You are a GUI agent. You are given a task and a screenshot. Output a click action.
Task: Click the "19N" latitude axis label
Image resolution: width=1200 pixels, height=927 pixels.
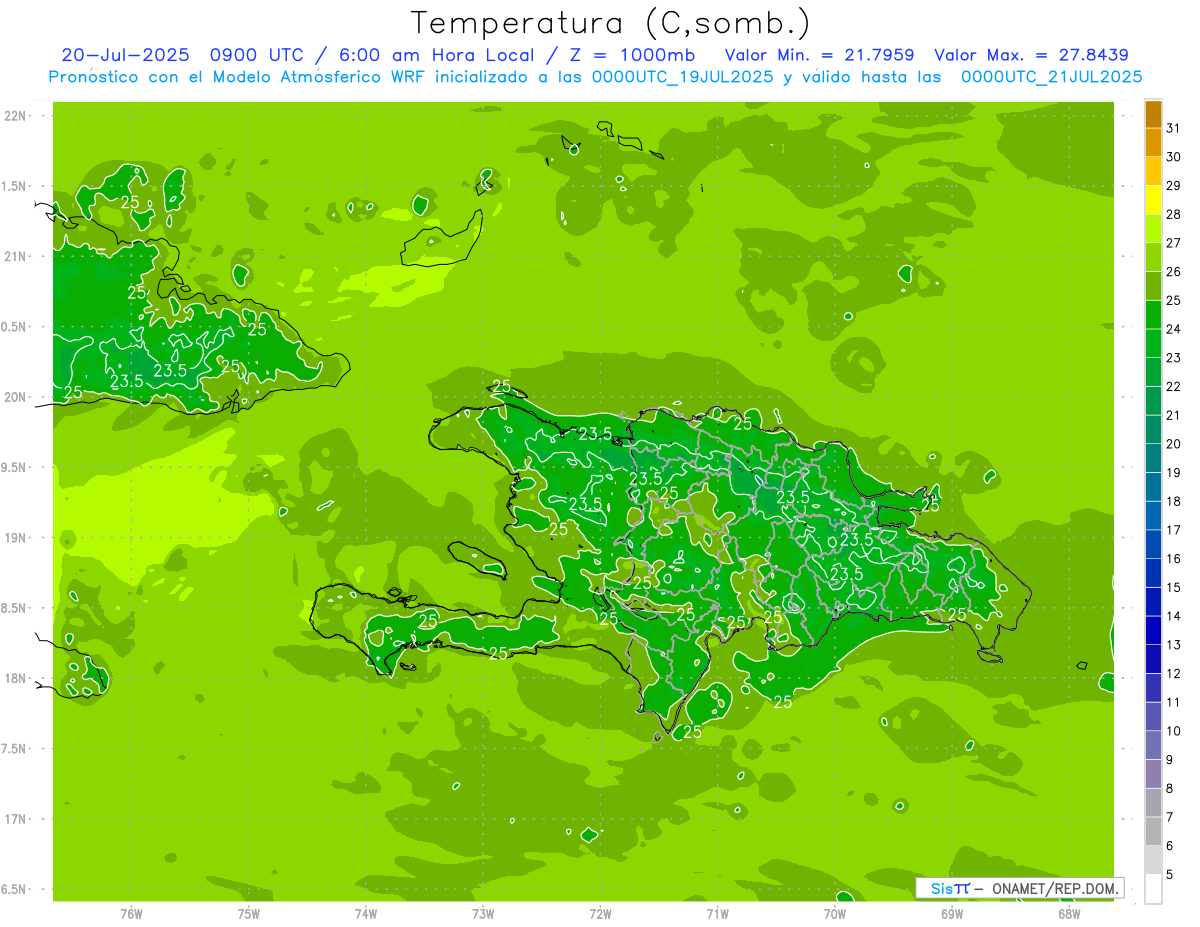16,538
